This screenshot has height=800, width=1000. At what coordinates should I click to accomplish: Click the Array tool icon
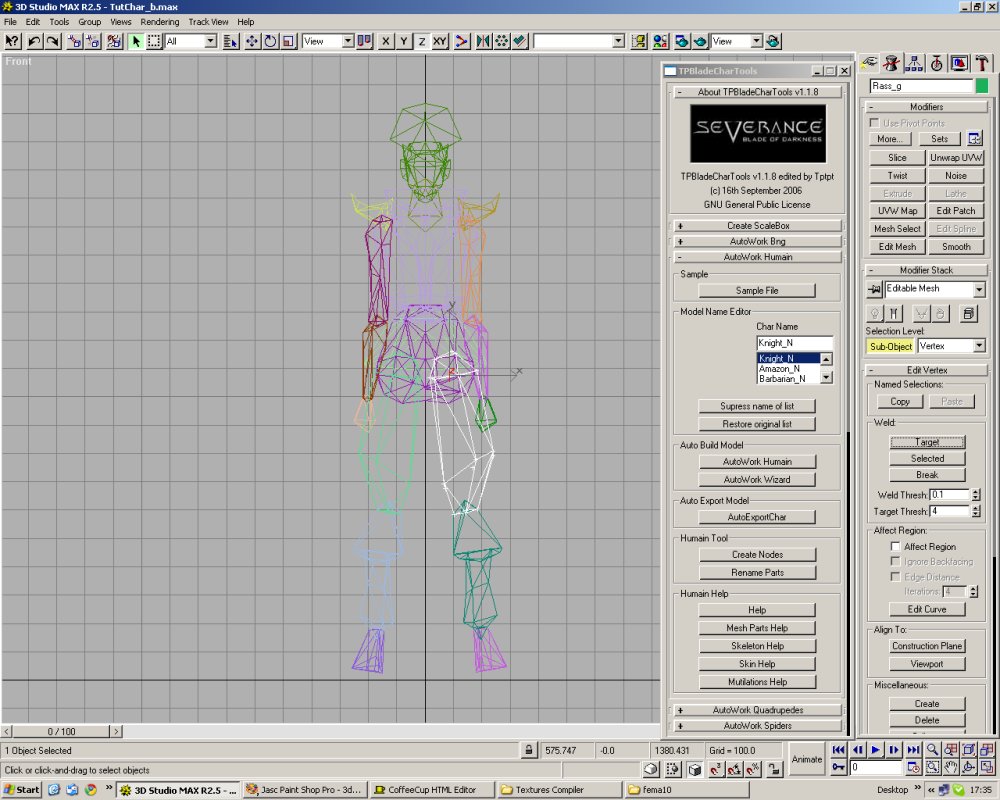tap(502, 41)
